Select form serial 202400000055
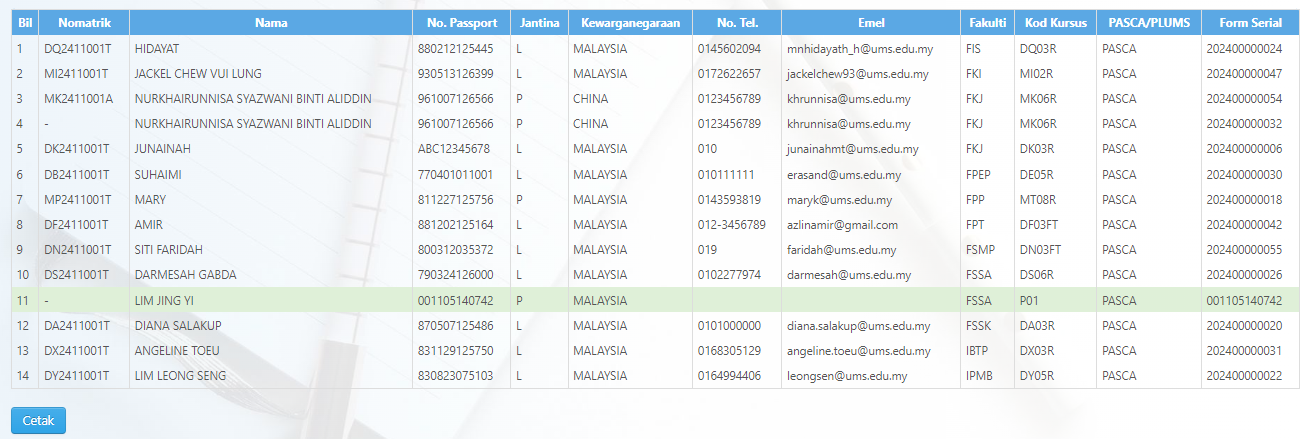The width and height of the screenshot is (1307, 439). click(x=1244, y=250)
